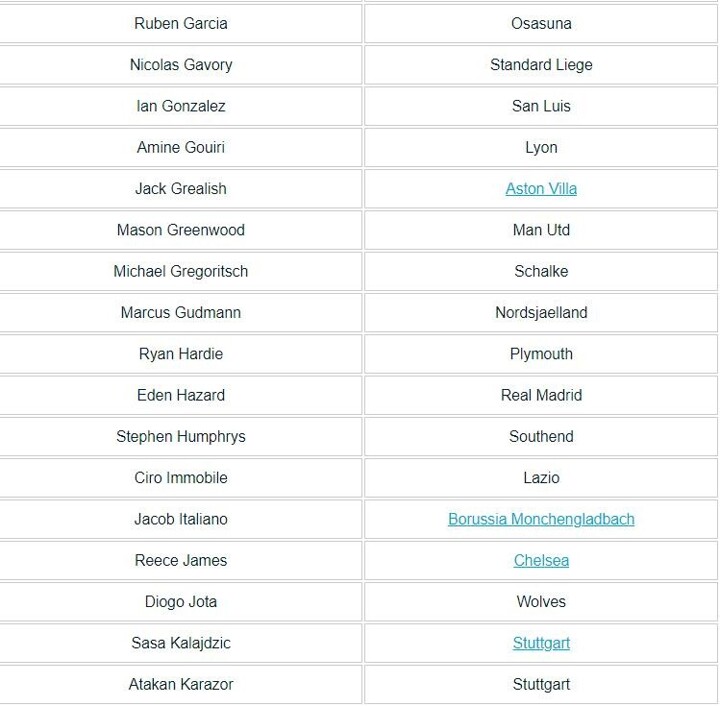Screen dimensions: 720x706
Task: Select the Mason Greenwood cell
Action: click(181, 230)
